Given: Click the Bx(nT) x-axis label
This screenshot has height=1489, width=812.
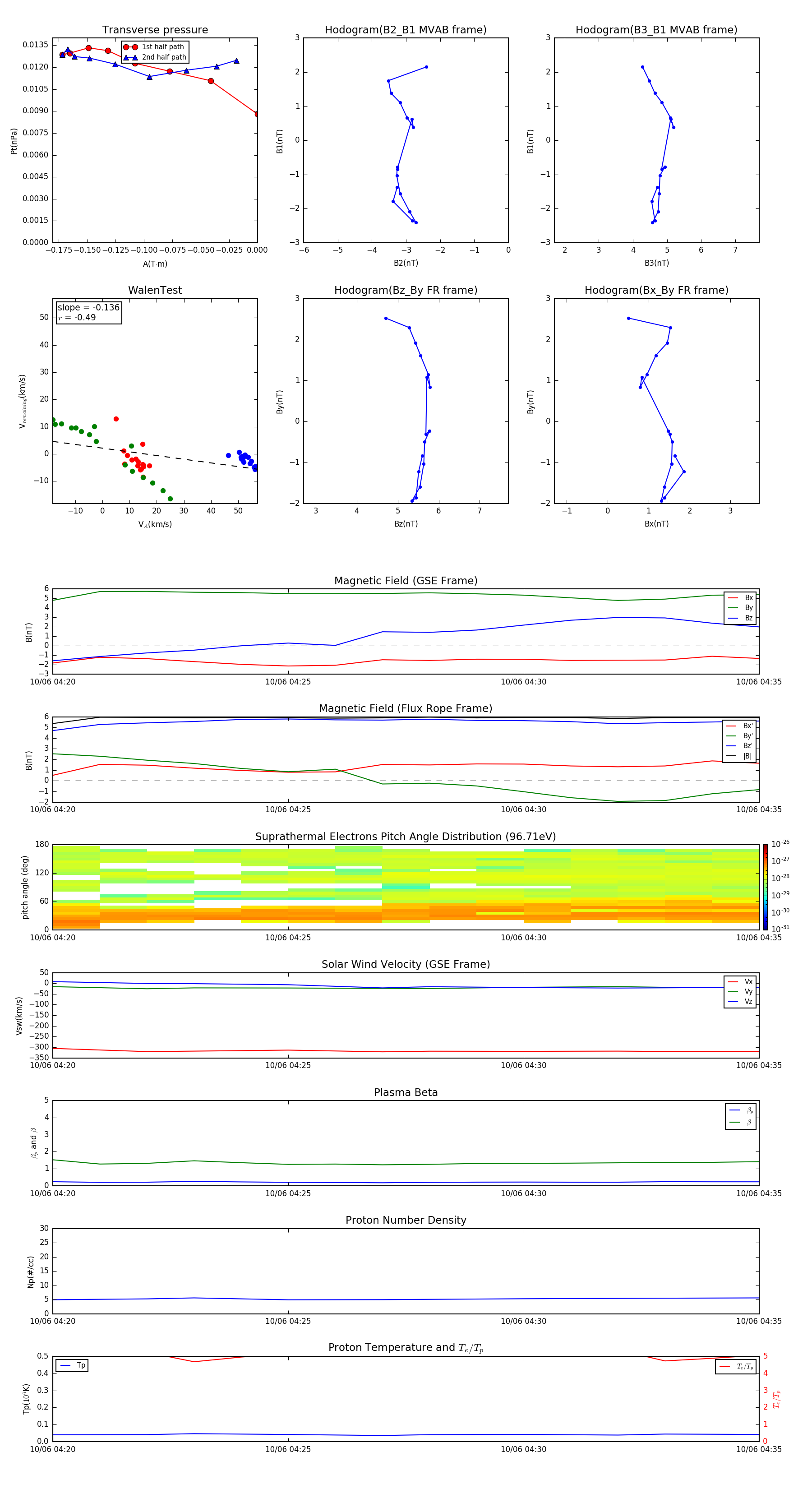Looking at the screenshot, I should click(656, 524).
